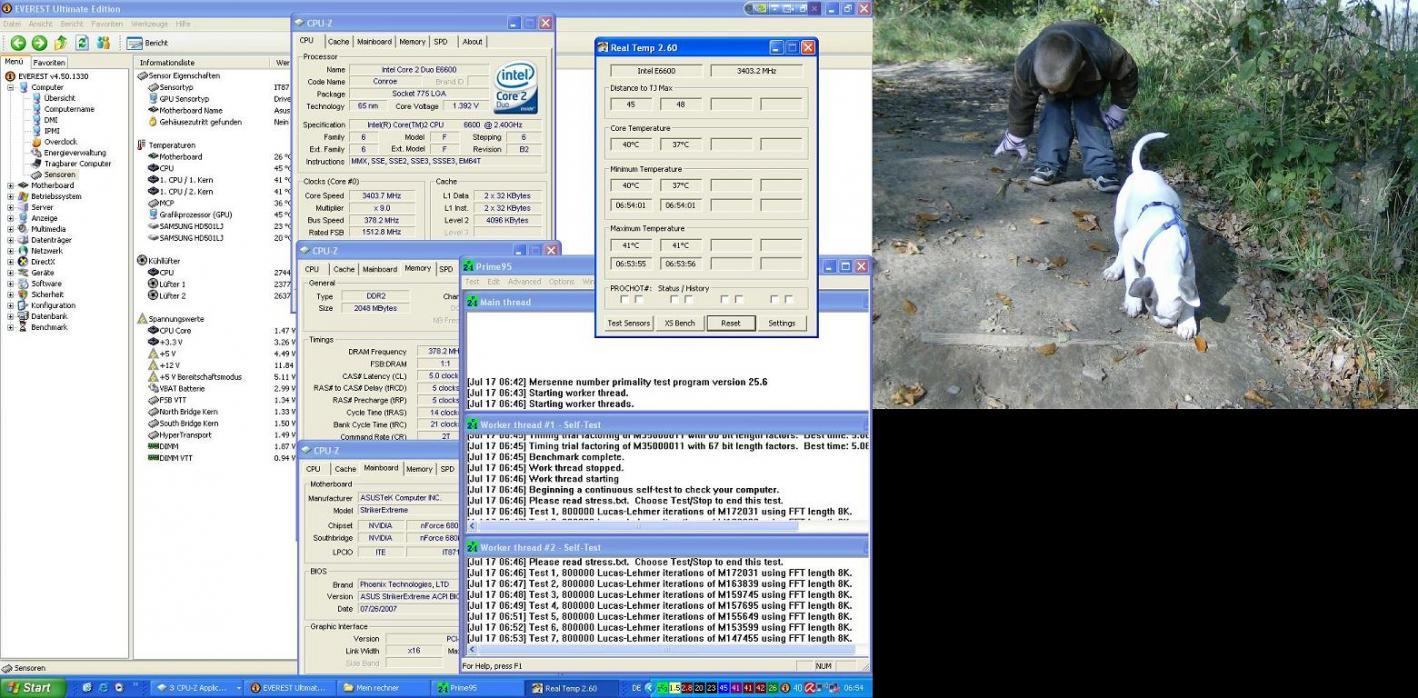Select Energieverwaltung in EVEREST tree
Viewport: 1418px width, 698px height.
67,153
